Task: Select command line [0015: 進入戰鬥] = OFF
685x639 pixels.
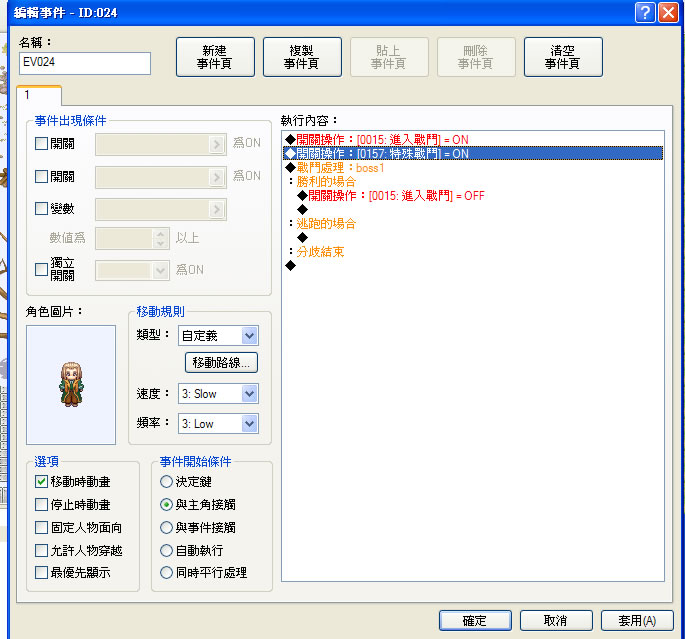Action: pyautogui.click(x=391, y=196)
